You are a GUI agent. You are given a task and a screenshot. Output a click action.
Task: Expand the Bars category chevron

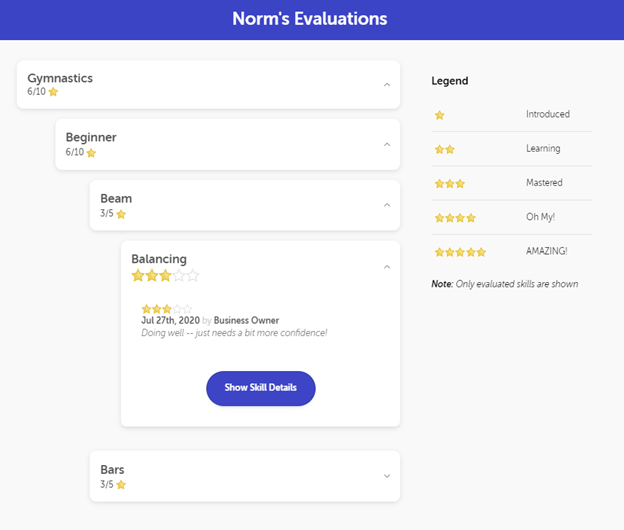click(x=387, y=476)
